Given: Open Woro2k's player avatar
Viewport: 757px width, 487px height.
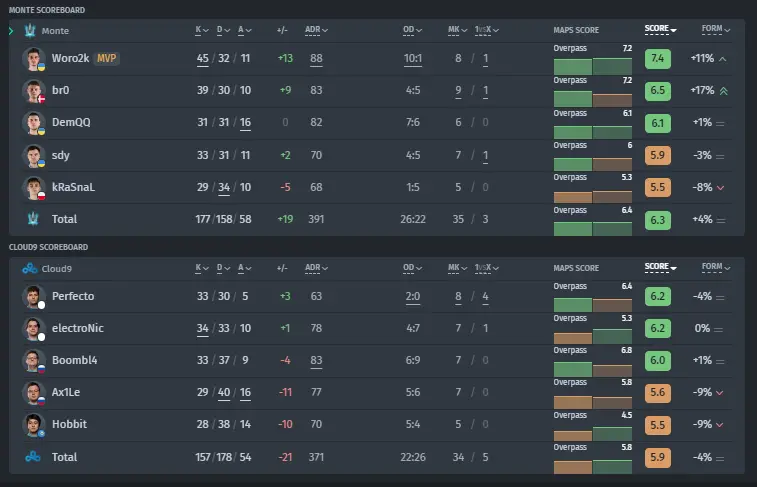Looking at the screenshot, I should (x=34, y=59).
